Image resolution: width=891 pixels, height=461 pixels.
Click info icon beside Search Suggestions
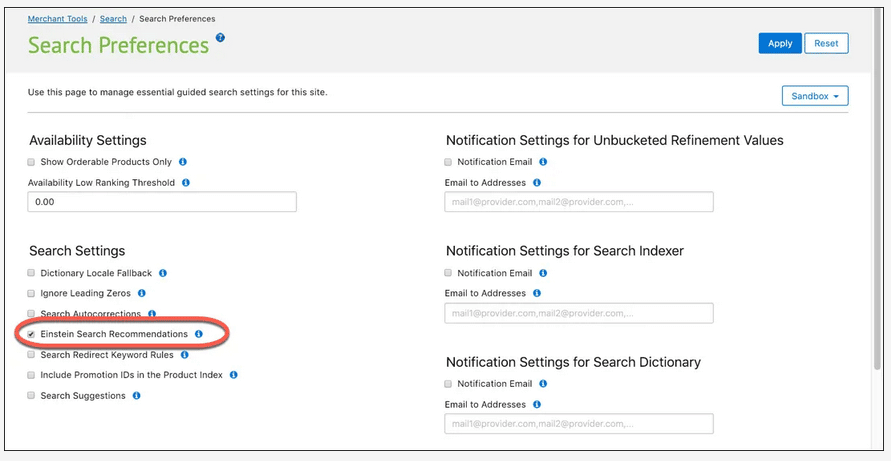click(136, 396)
